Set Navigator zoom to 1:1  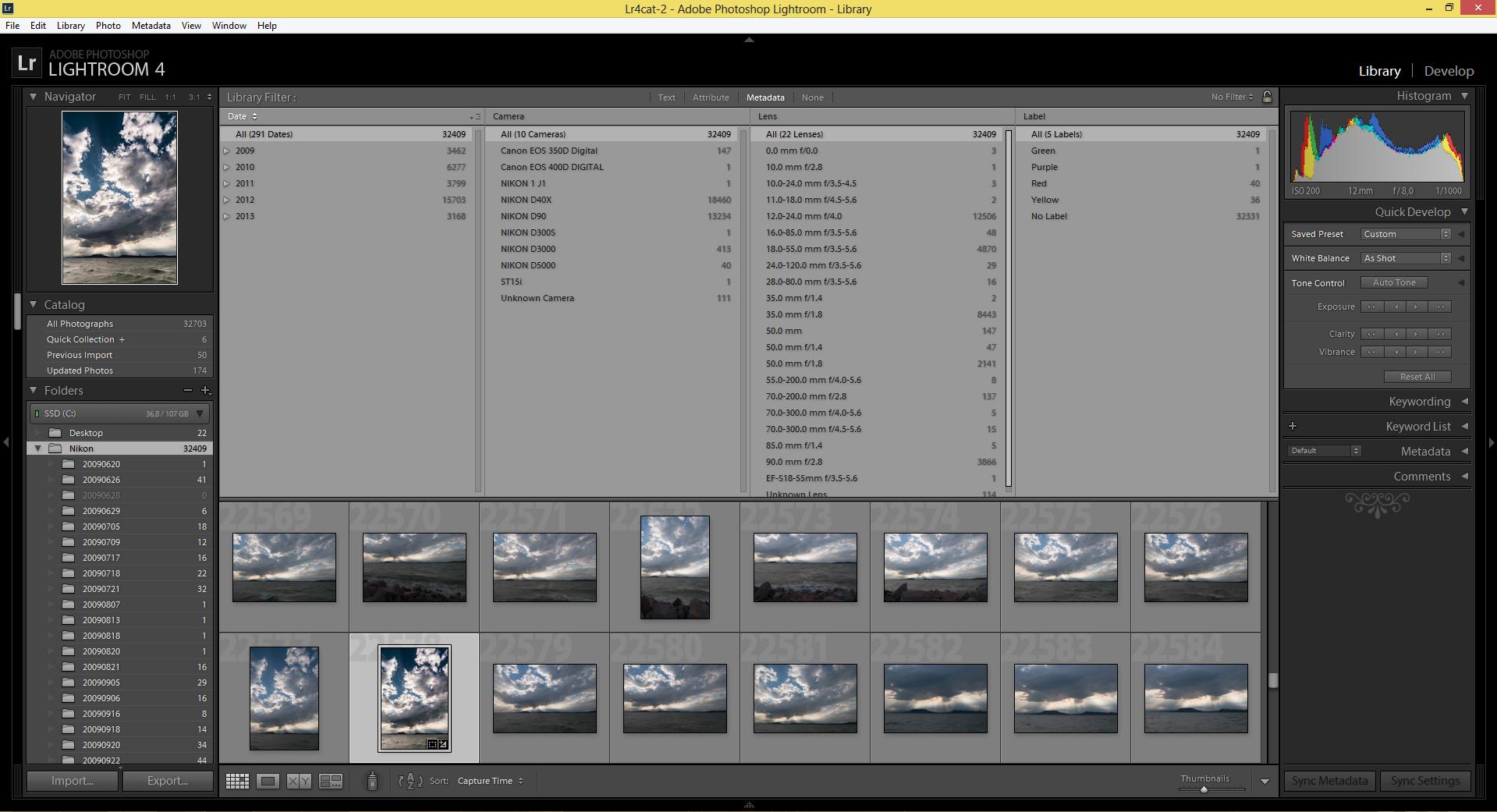(x=170, y=97)
